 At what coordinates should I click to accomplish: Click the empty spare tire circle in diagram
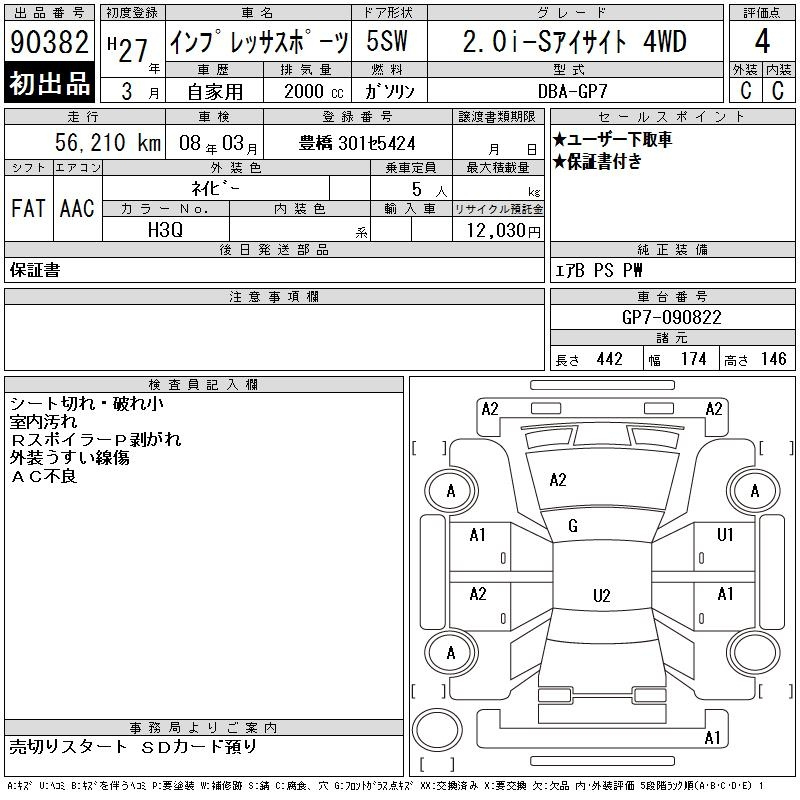click(437, 730)
